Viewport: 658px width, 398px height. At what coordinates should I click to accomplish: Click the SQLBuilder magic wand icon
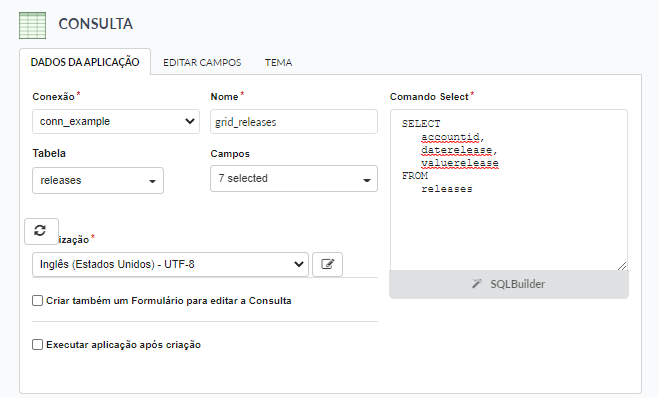tap(476, 284)
